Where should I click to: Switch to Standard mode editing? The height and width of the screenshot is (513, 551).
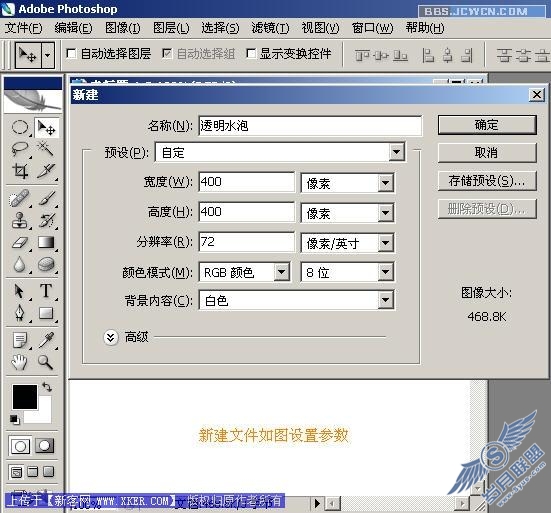click(20, 446)
